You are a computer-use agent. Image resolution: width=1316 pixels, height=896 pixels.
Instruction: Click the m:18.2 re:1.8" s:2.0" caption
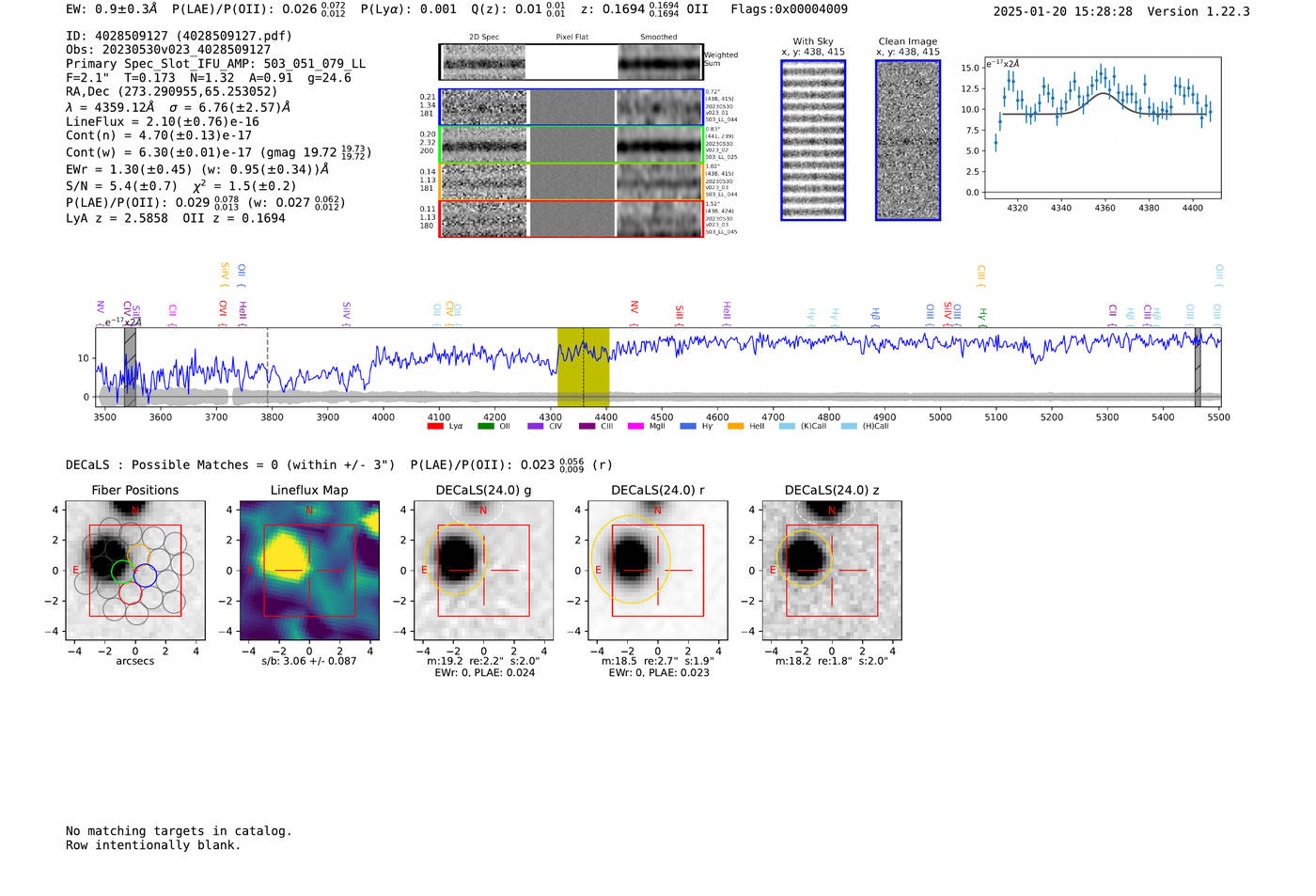click(x=831, y=661)
